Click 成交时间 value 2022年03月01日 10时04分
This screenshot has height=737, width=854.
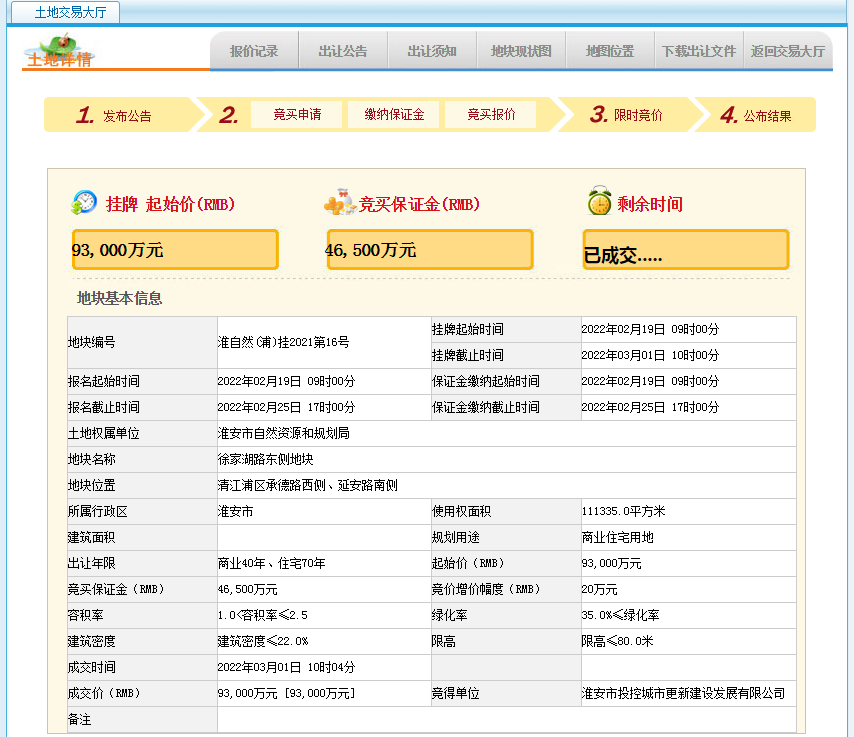(x=286, y=667)
